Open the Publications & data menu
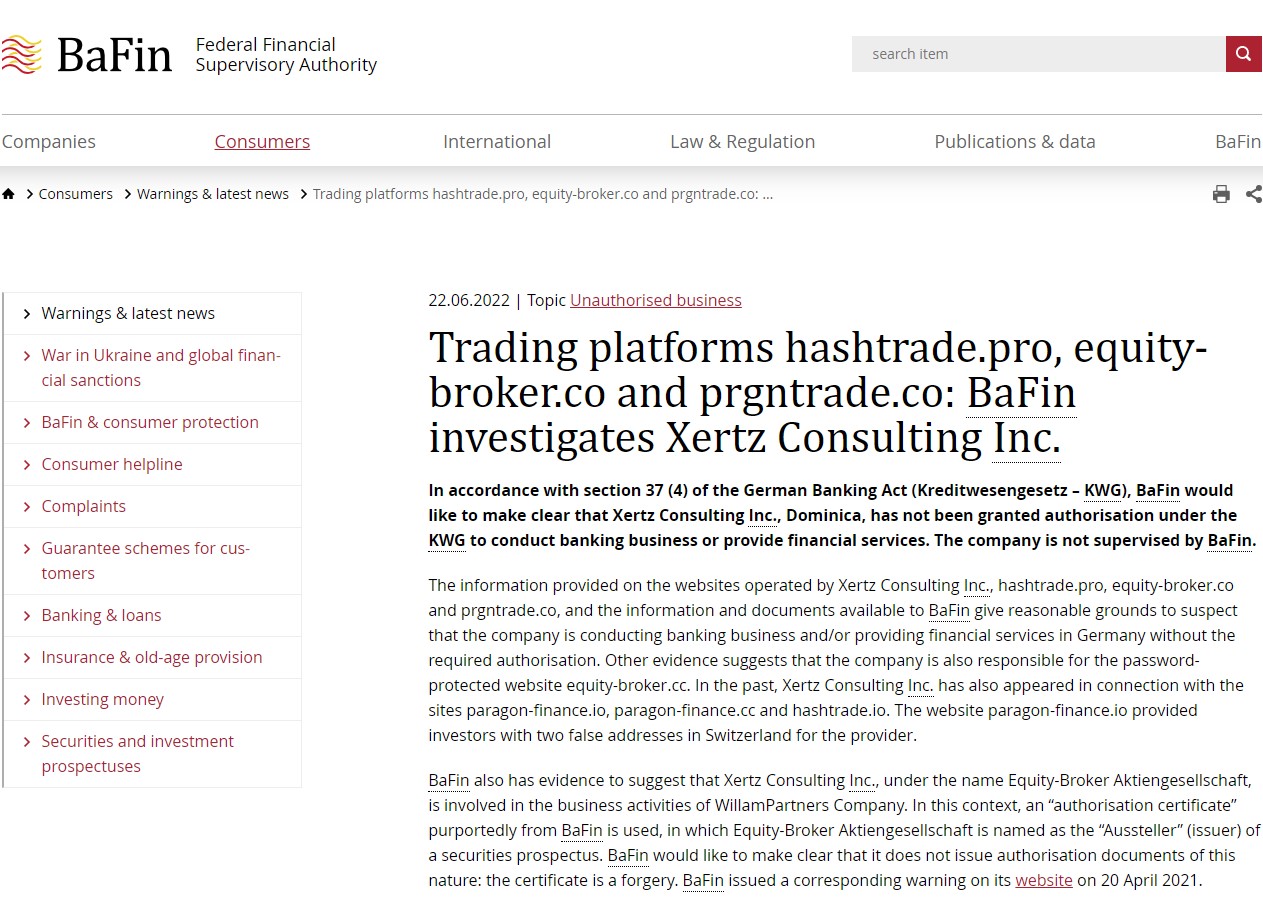 [1015, 141]
